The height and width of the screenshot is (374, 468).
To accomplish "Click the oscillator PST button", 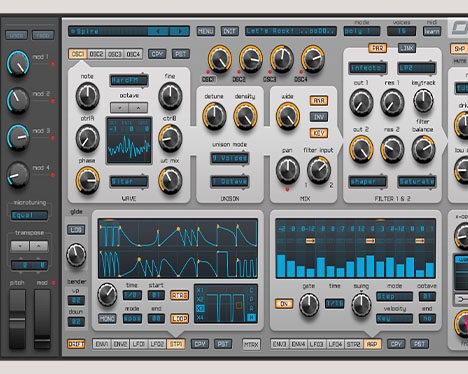I will [x=181, y=54].
